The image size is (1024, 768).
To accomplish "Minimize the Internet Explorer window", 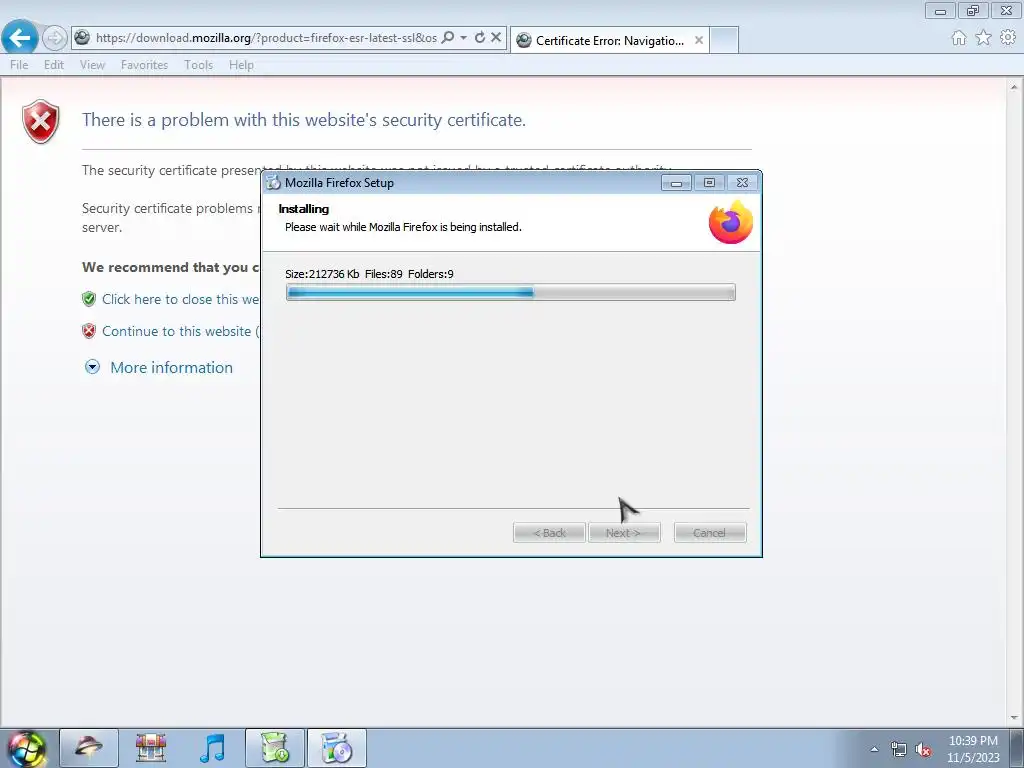I will point(940,10).
